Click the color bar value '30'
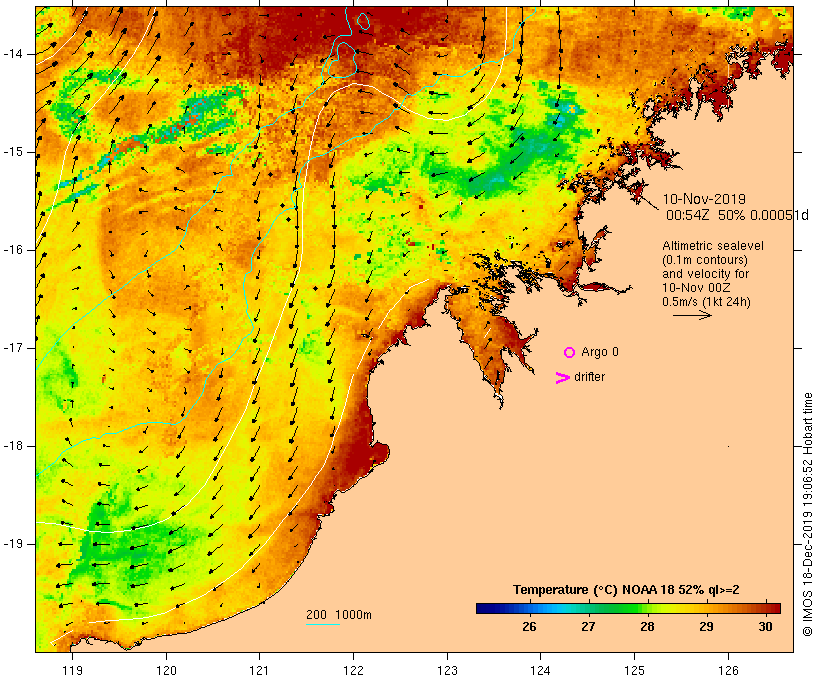Screen dimensions: 820x680 [766, 627]
